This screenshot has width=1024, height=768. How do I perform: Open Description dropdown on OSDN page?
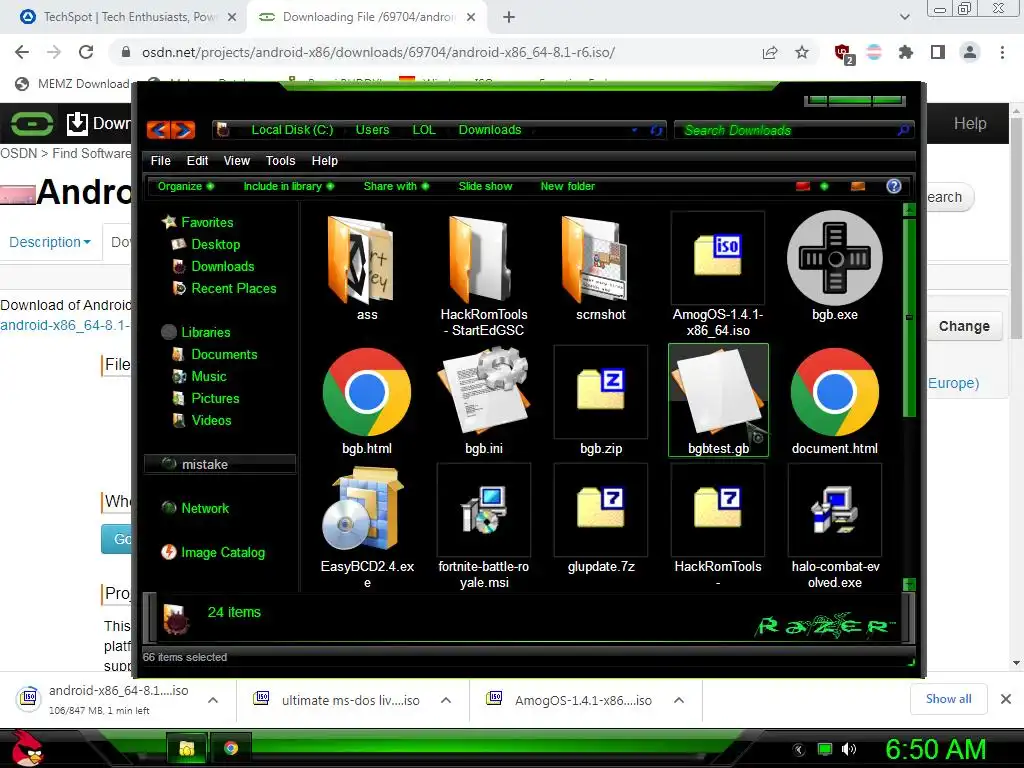coord(50,242)
